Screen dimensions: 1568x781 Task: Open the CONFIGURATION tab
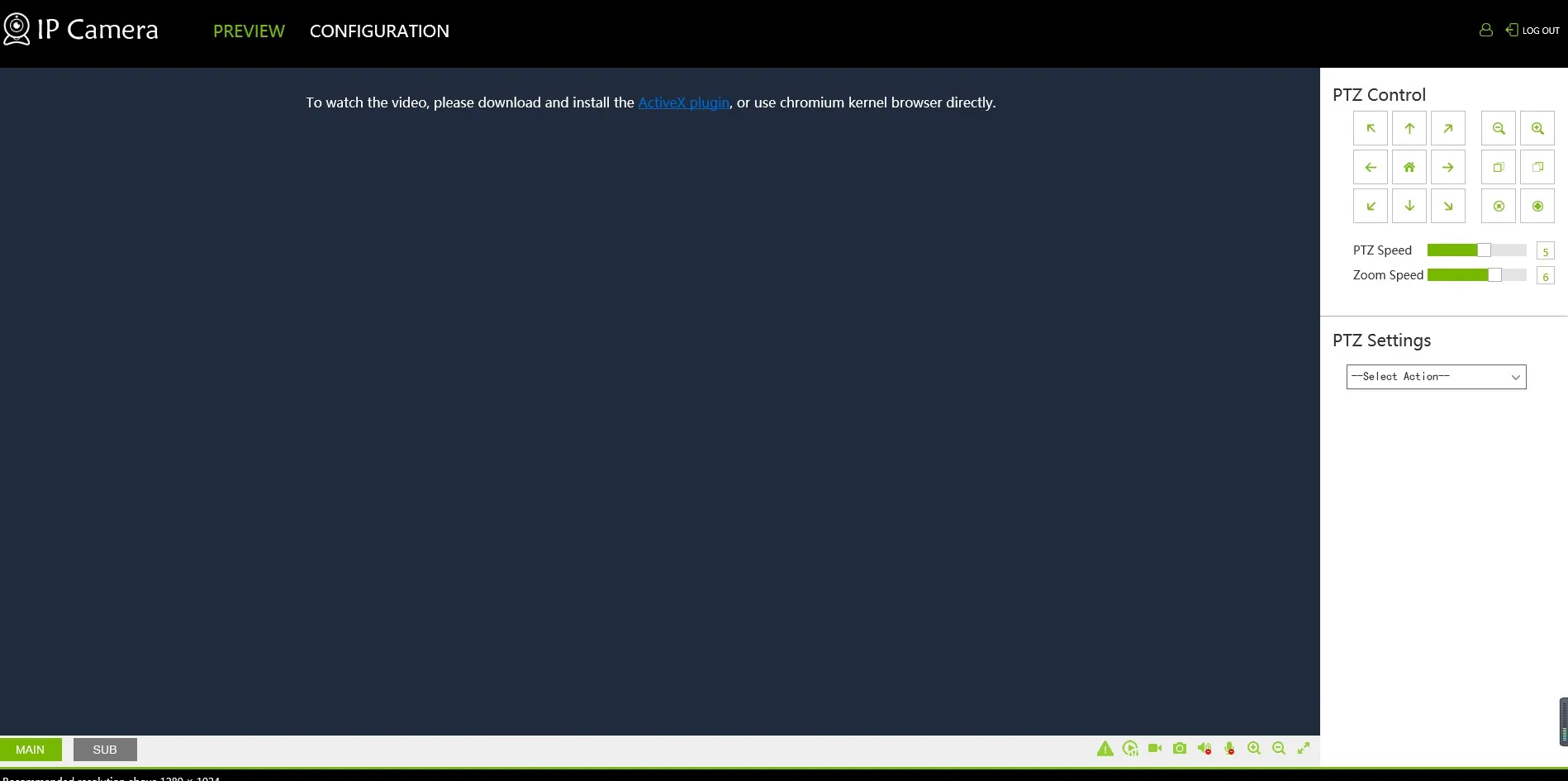click(x=379, y=31)
